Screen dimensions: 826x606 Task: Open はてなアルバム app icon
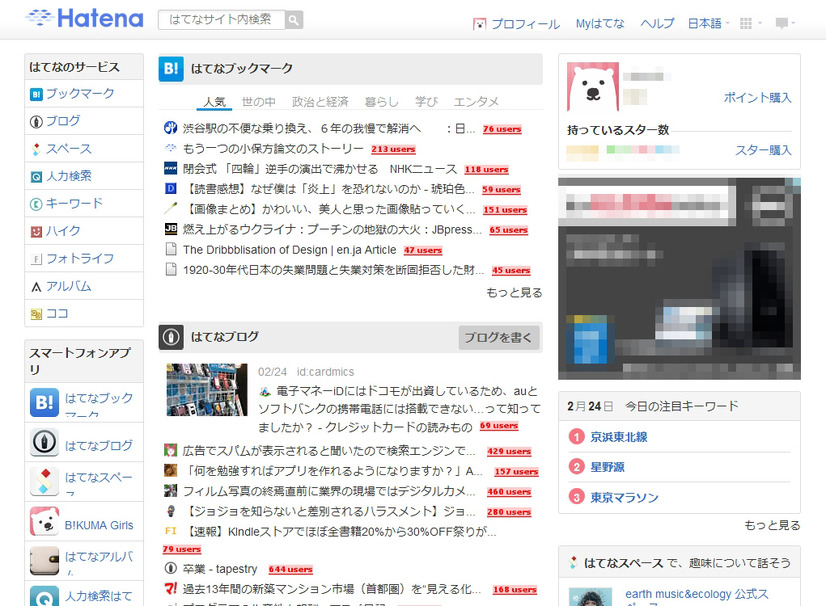pos(44,561)
